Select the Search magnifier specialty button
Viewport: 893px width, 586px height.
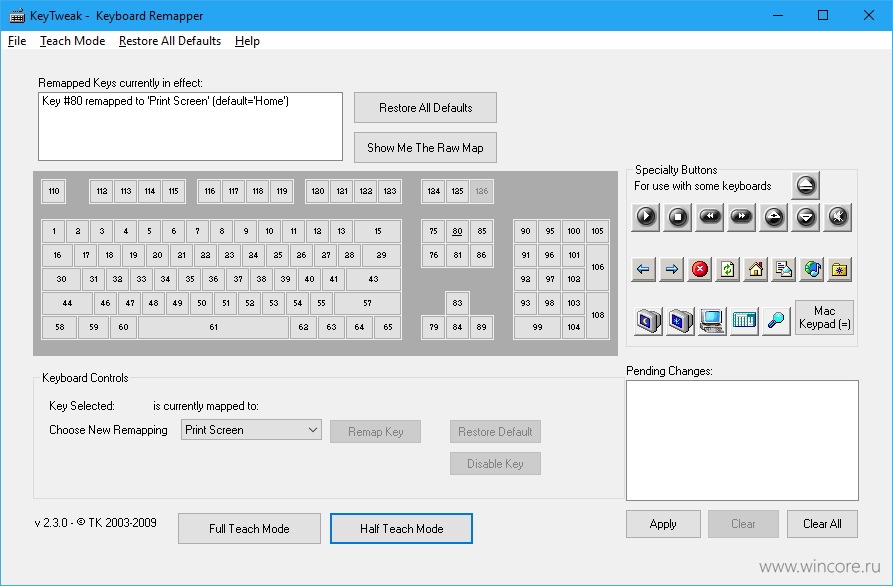click(x=776, y=321)
